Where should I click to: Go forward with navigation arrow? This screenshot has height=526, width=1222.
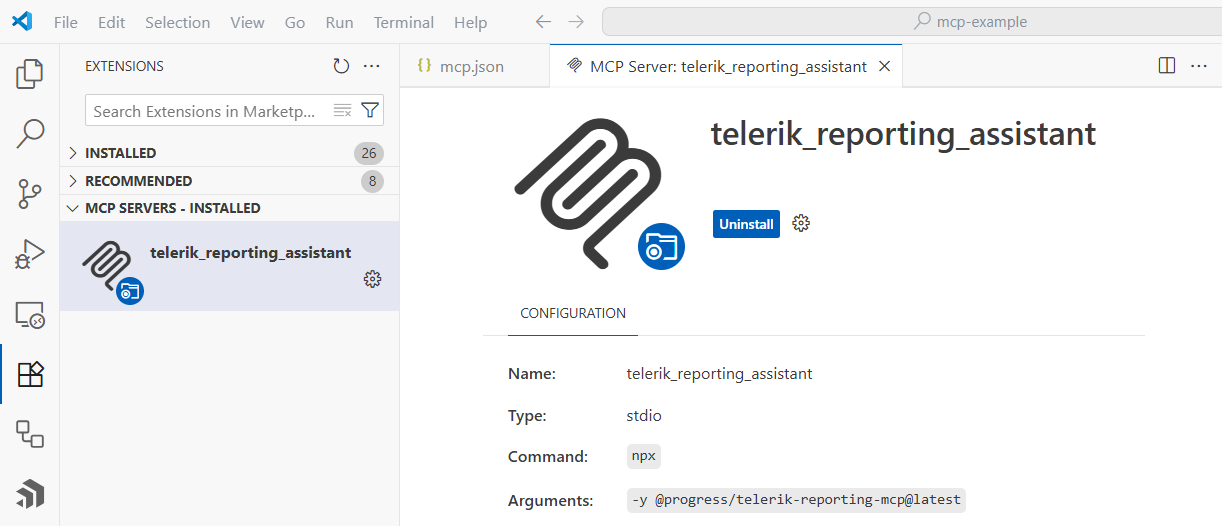pyautogui.click(x=576, y=21)
